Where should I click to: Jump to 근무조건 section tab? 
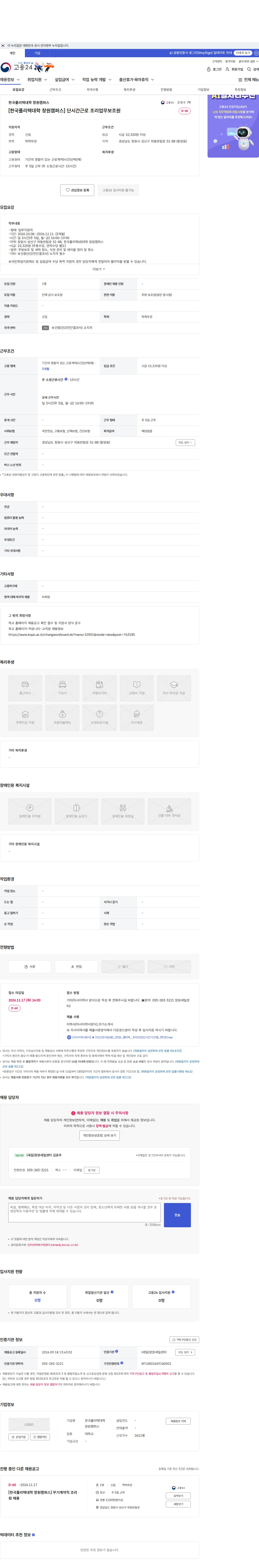click(x=55, y=89)
